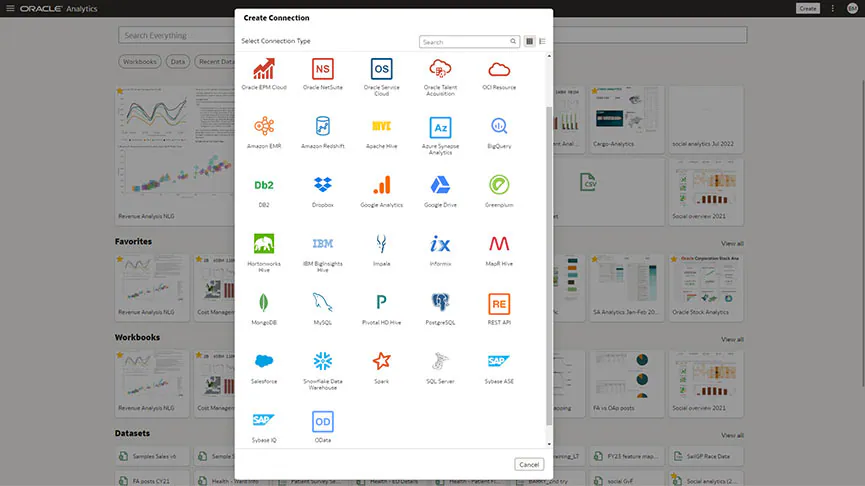The width and height of the screenshot is (865, 486).
Task: Open the three-dot page menu
Action: [832, 8]
